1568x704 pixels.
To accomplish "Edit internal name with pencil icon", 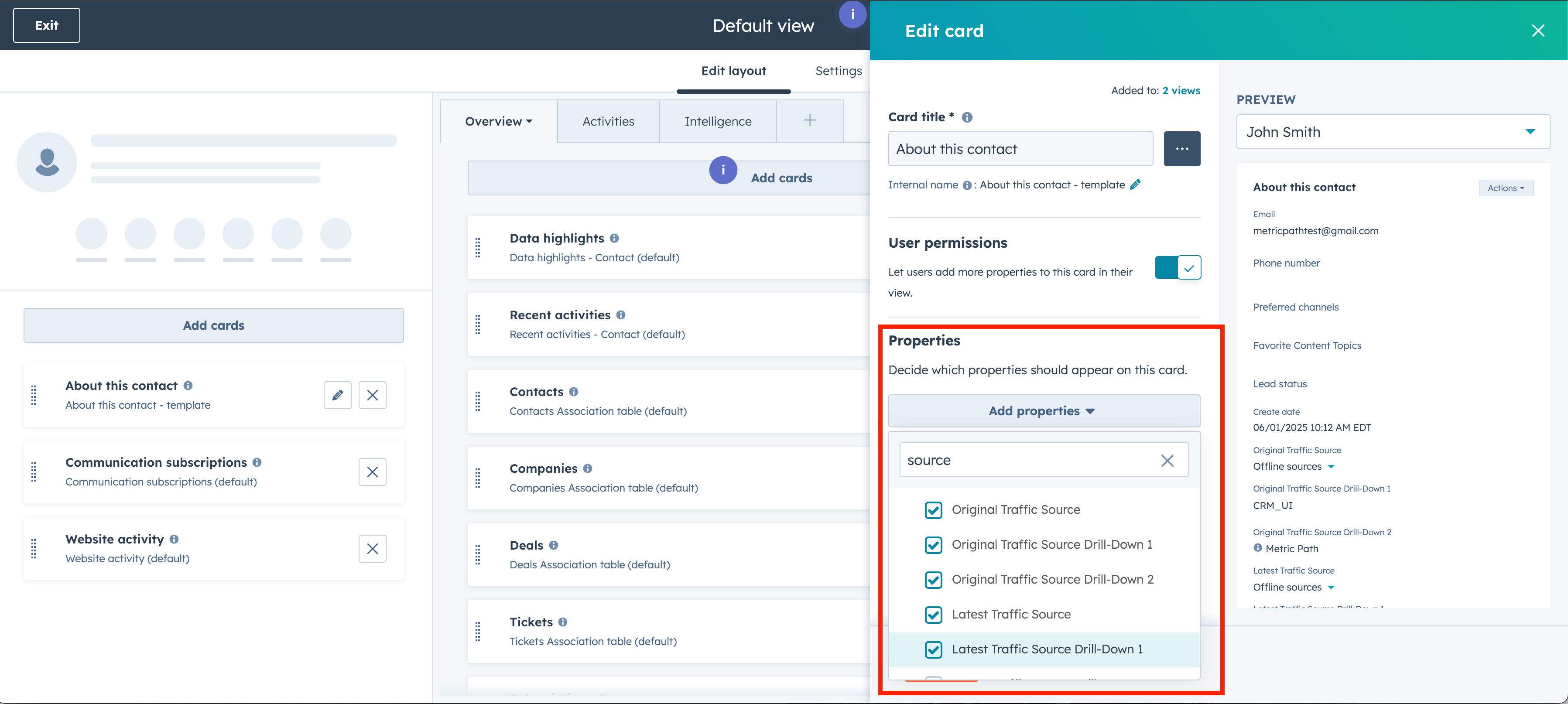I will click(x=1135, y=185).
